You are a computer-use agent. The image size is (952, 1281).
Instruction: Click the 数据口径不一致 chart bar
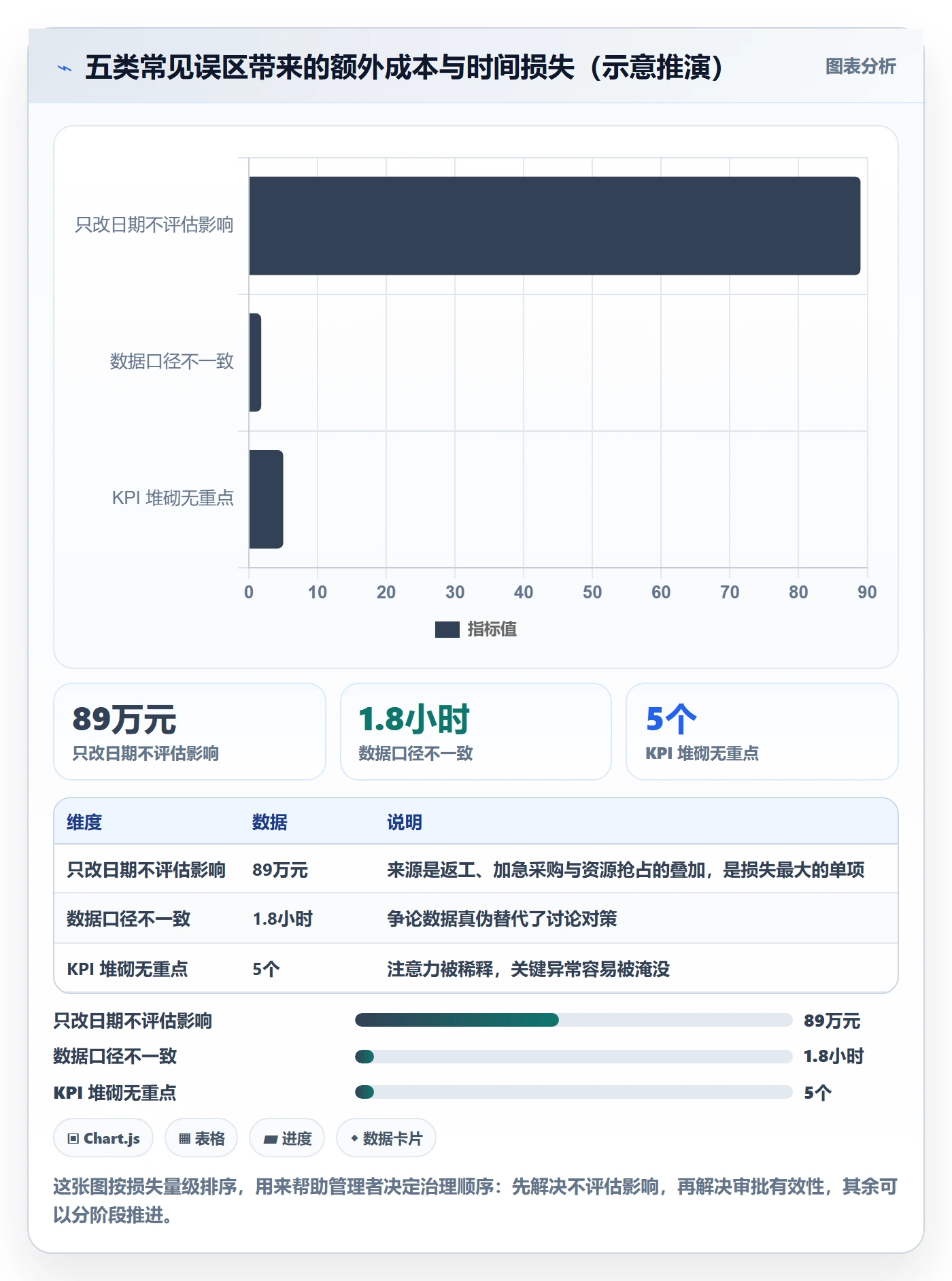click(255, 362)
